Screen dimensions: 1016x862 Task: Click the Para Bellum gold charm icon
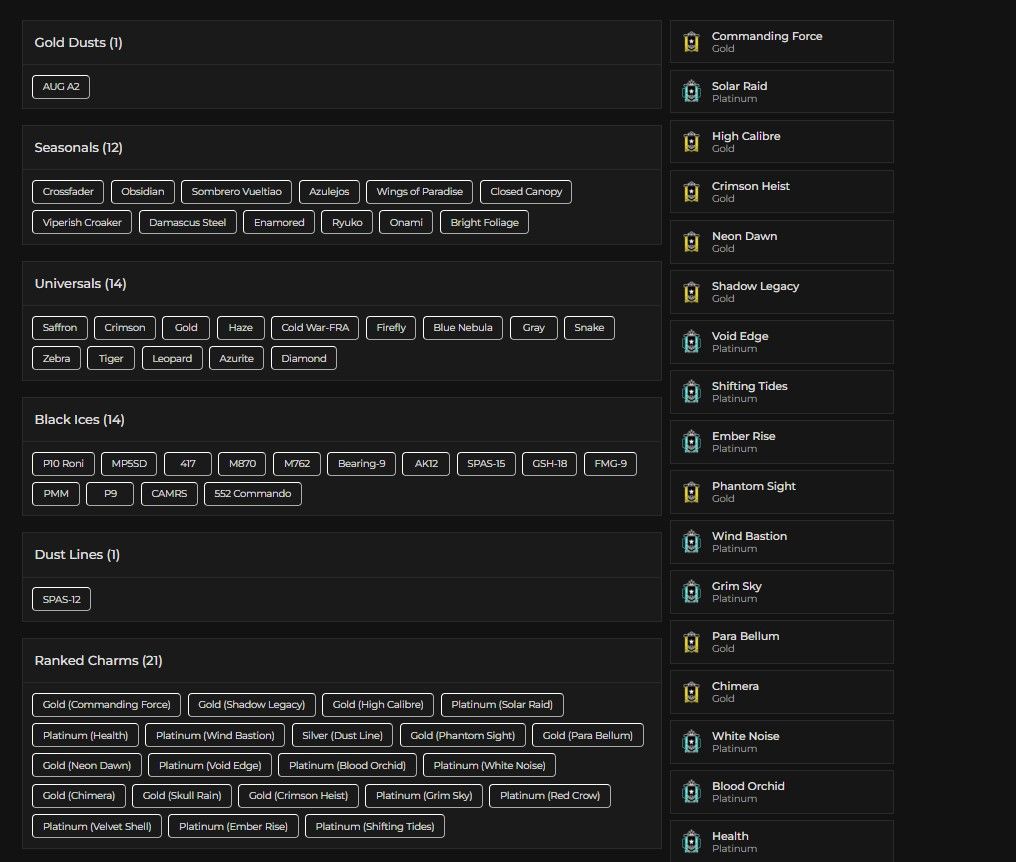pyautogui.click(x=691, y=642)
